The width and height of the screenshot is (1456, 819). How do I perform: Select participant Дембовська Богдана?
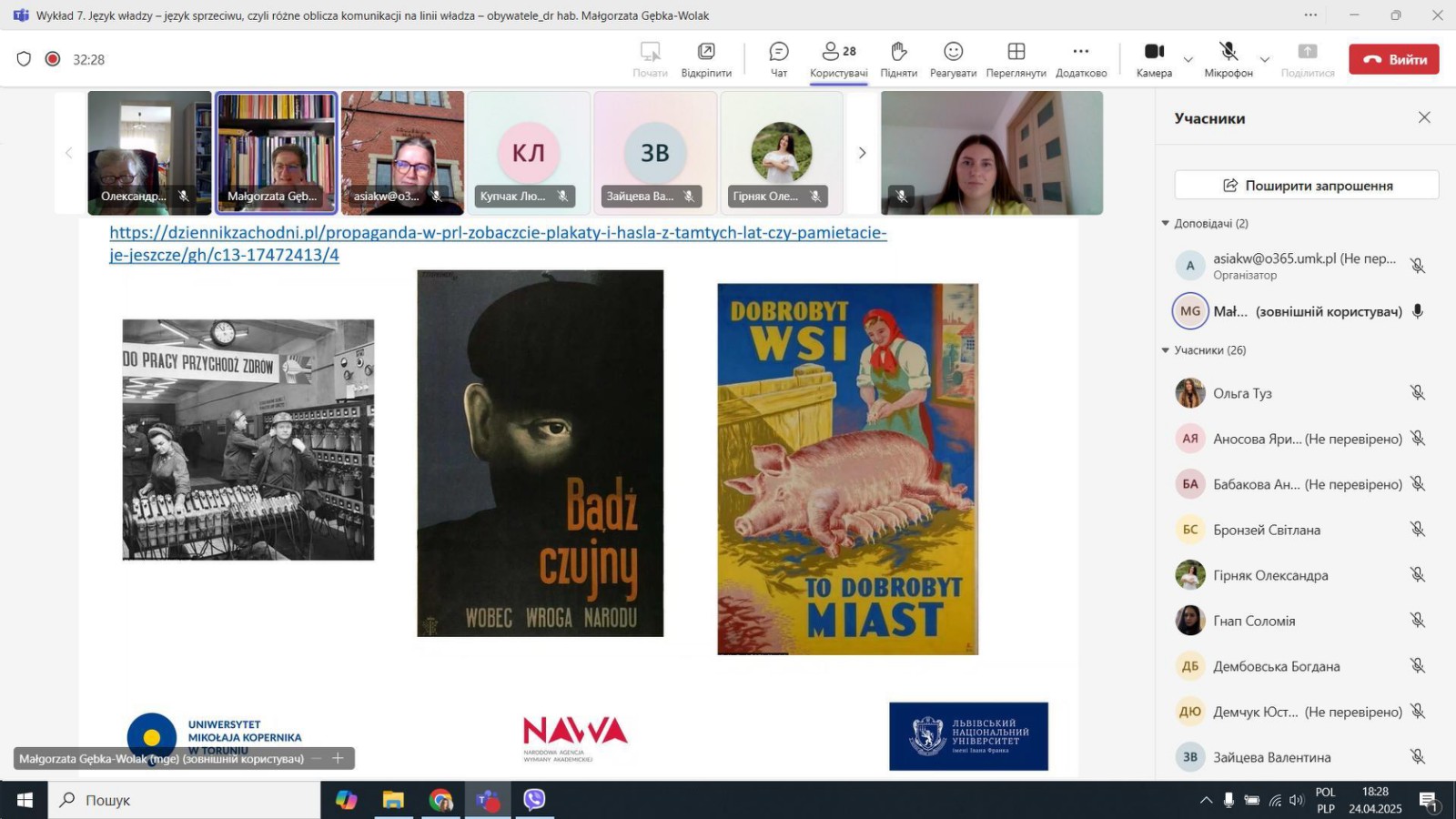tap(1301, 666)
